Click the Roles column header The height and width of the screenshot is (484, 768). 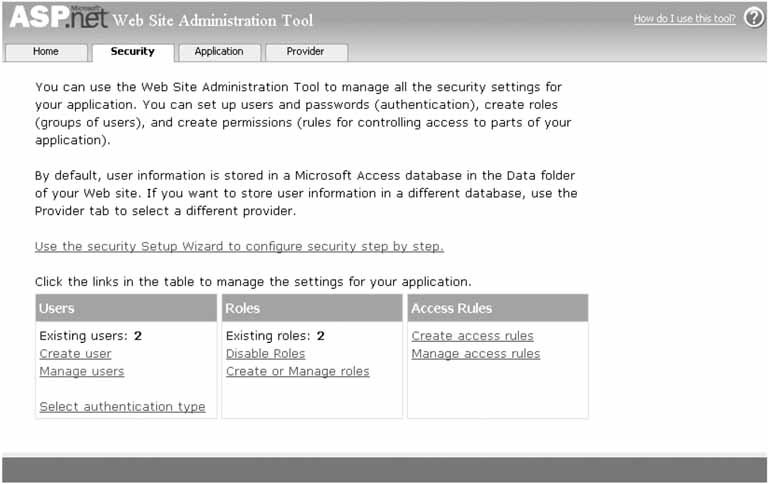click(x=243, y=308)
